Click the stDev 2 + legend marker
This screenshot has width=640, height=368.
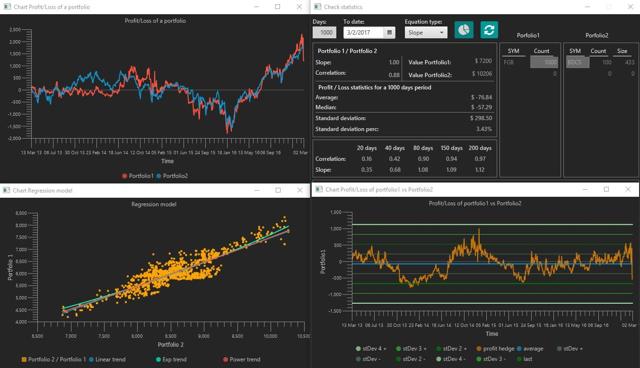click(x=439, y=348)
